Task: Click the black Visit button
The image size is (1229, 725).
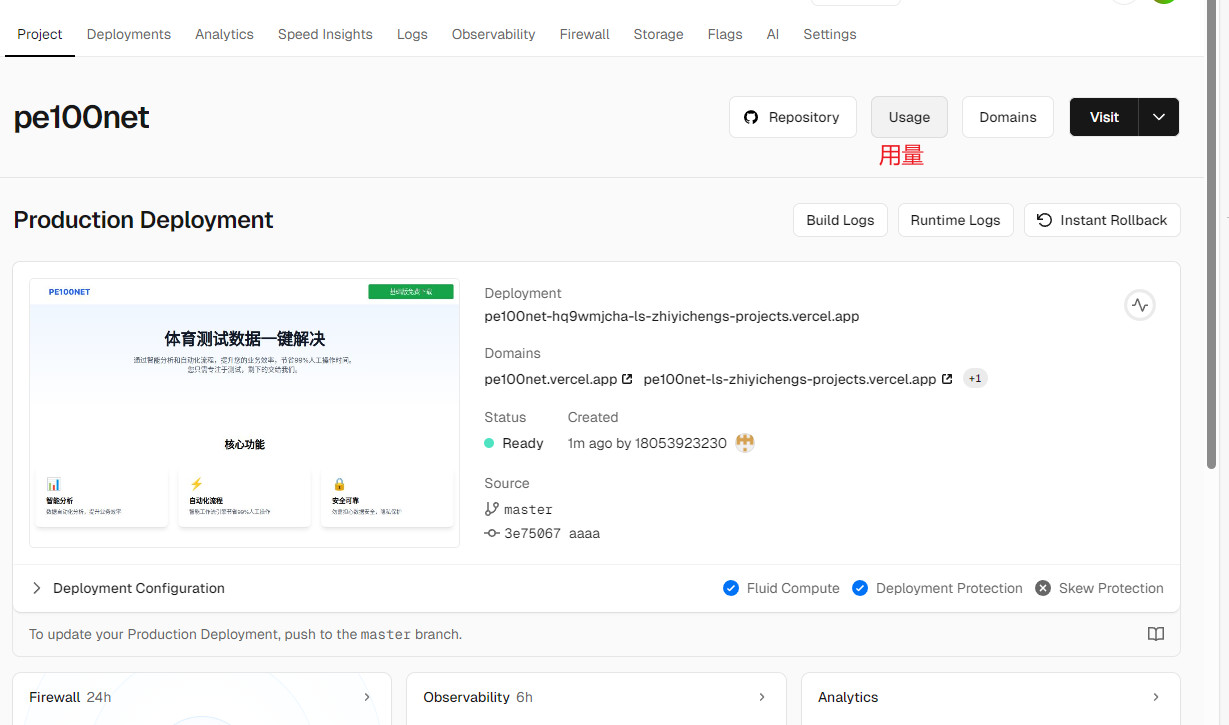Action: pyautogui.click(x=1104, y=117)
